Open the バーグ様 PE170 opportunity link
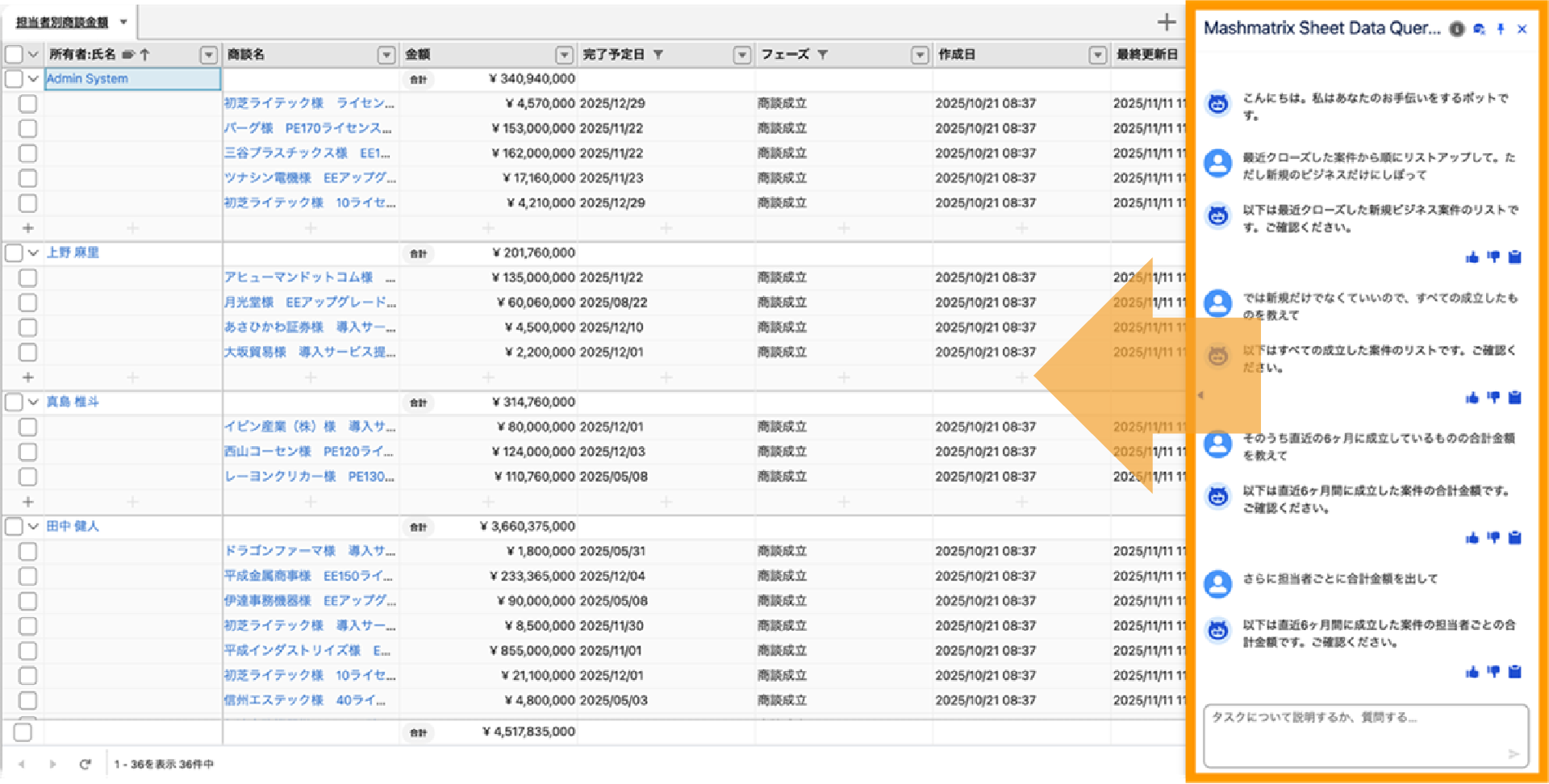This screenshot has height=784, width=1549. [308, 128]
